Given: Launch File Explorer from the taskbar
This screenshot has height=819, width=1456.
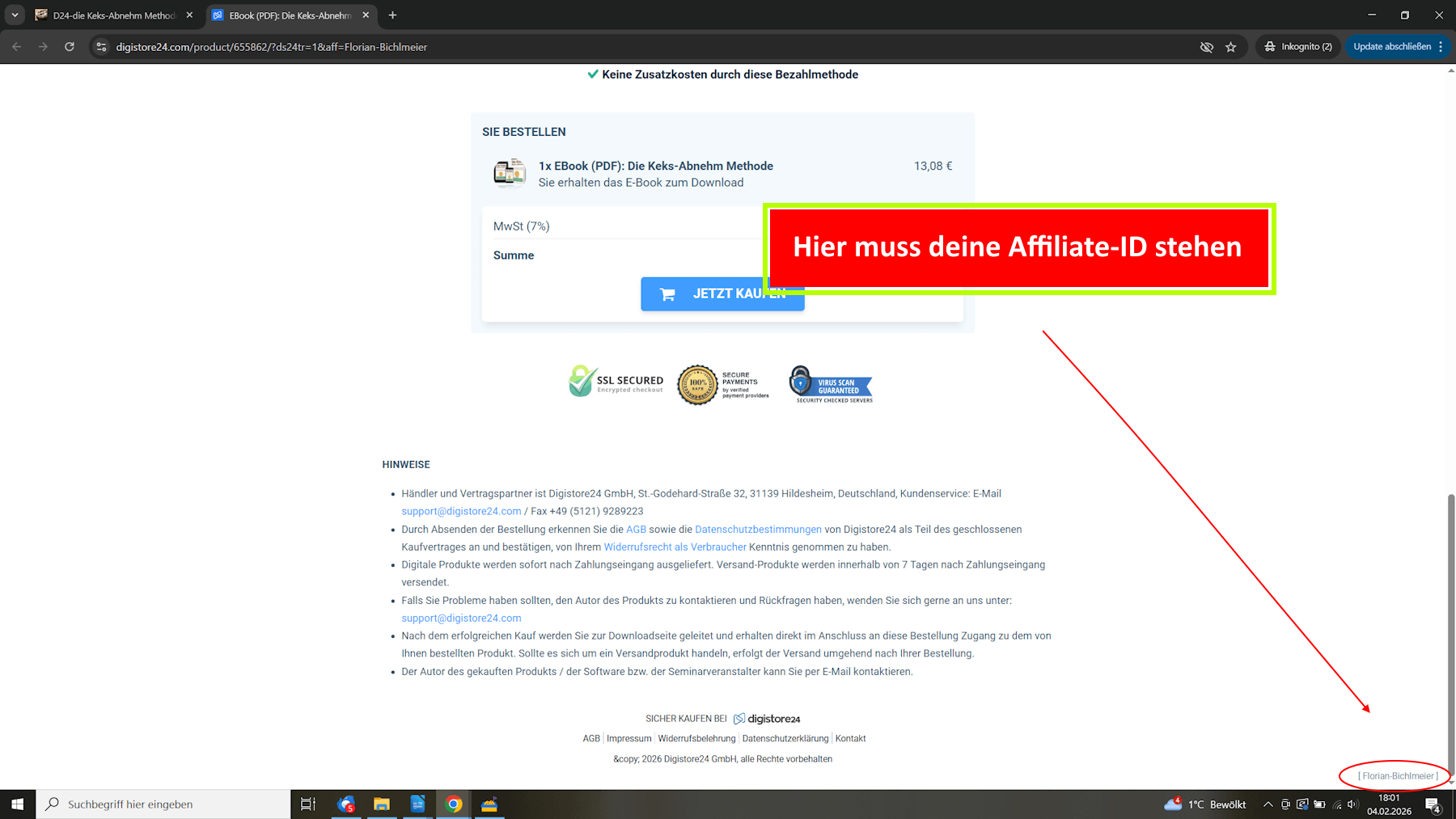Looking at the screenshot, I should tap(382, 804).
